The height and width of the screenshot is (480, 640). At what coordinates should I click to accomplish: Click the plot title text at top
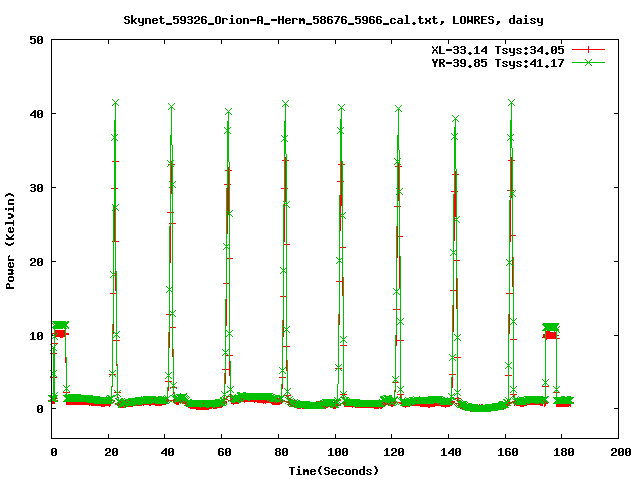[333, 20]
